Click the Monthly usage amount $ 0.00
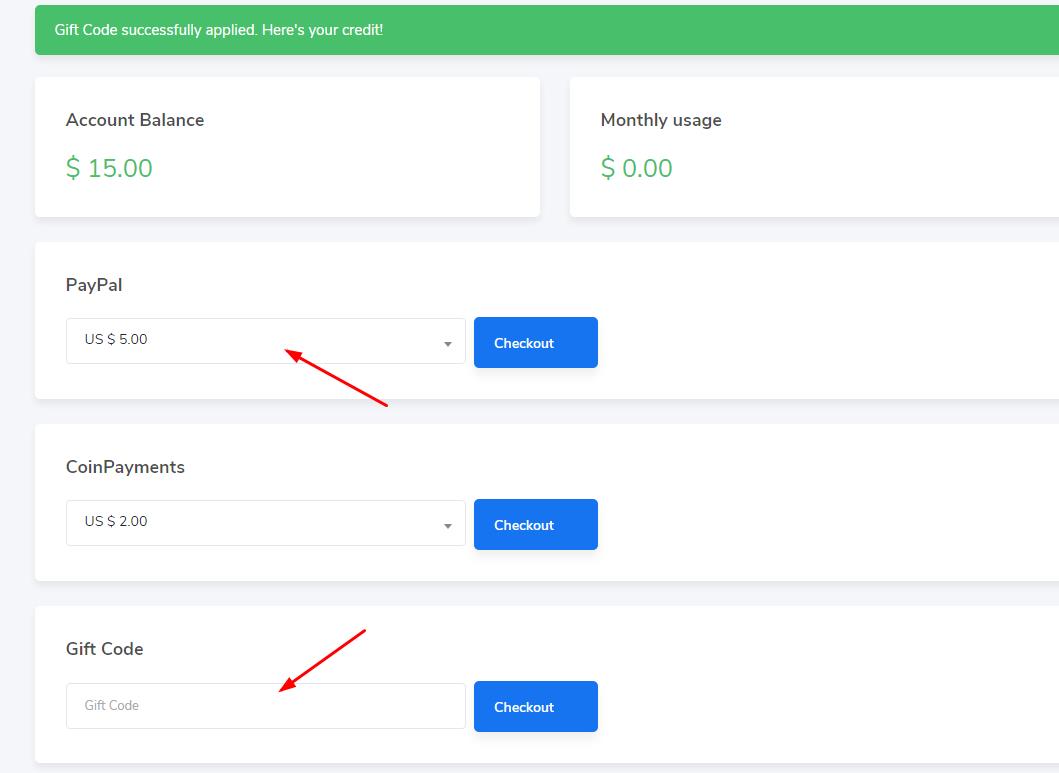Screen dimensions: 1059x773 click(637, 167)
